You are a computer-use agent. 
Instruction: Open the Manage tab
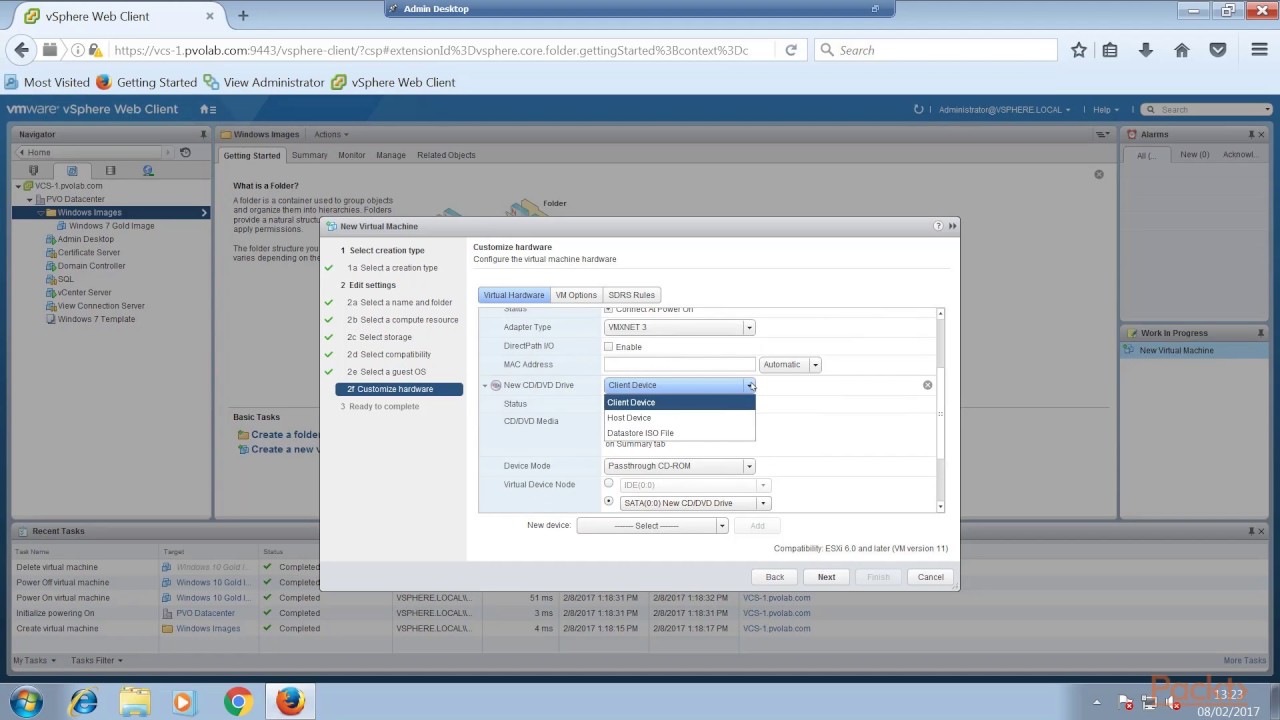click(391, 155)
